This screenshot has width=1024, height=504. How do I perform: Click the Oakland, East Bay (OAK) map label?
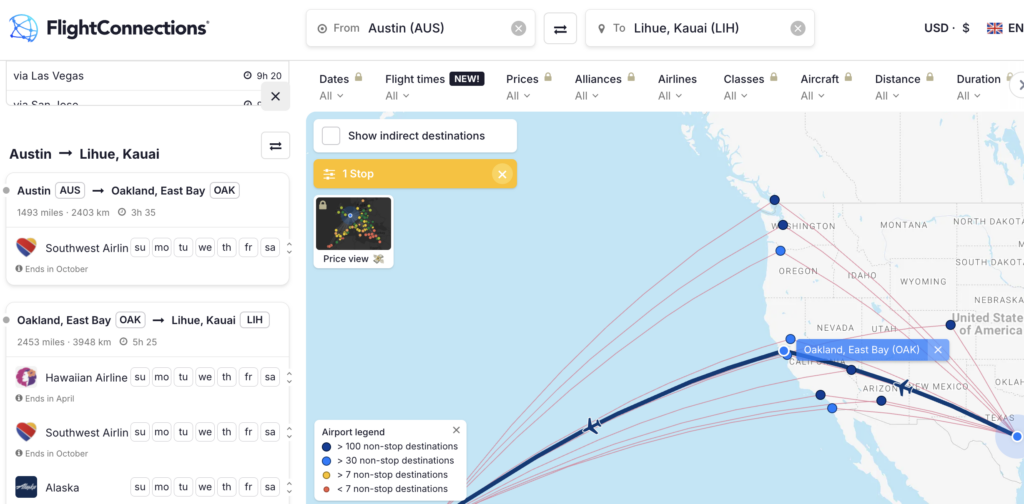(x=861, y=350)
